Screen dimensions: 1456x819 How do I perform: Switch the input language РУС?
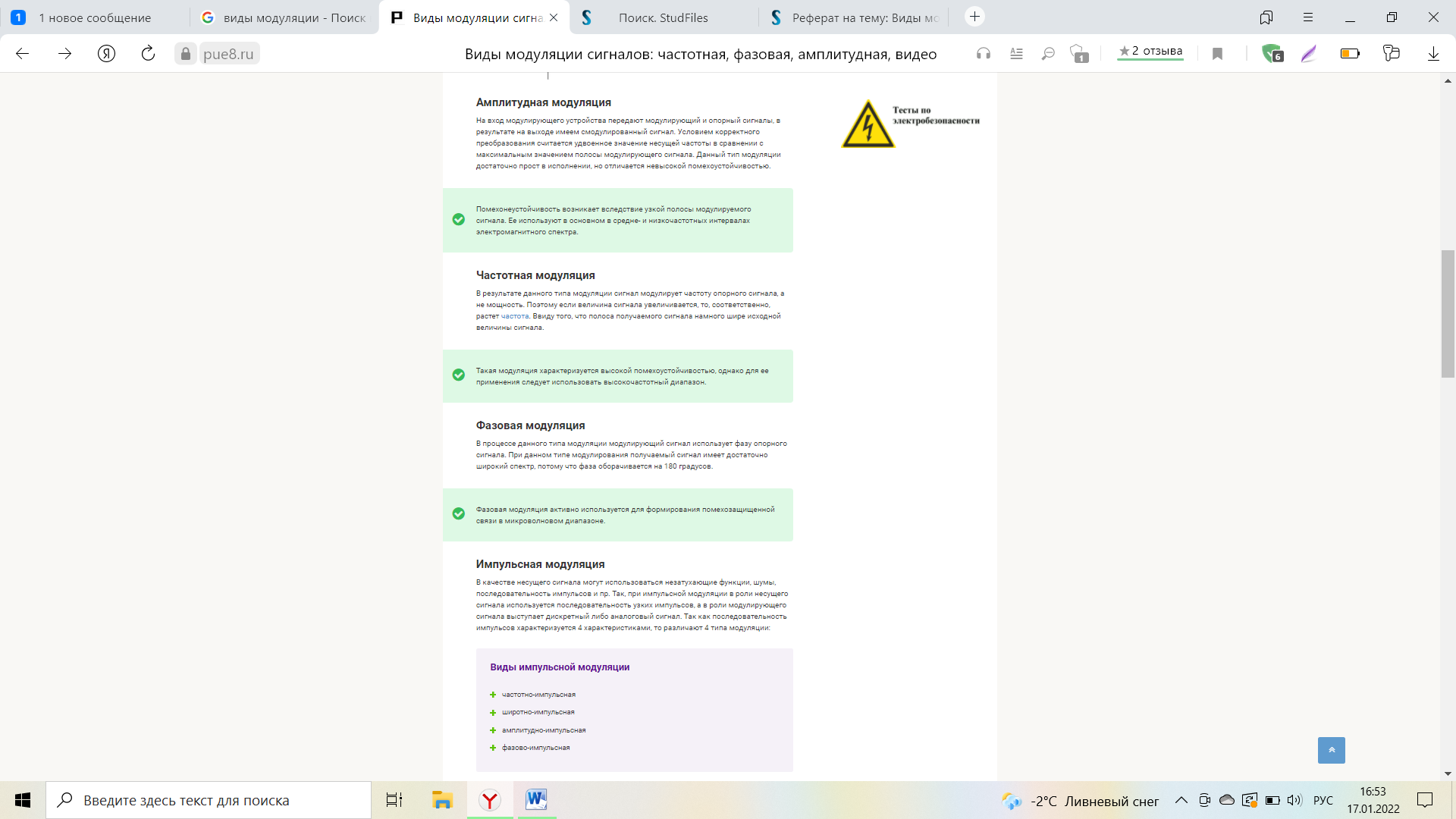point(1323,800)
